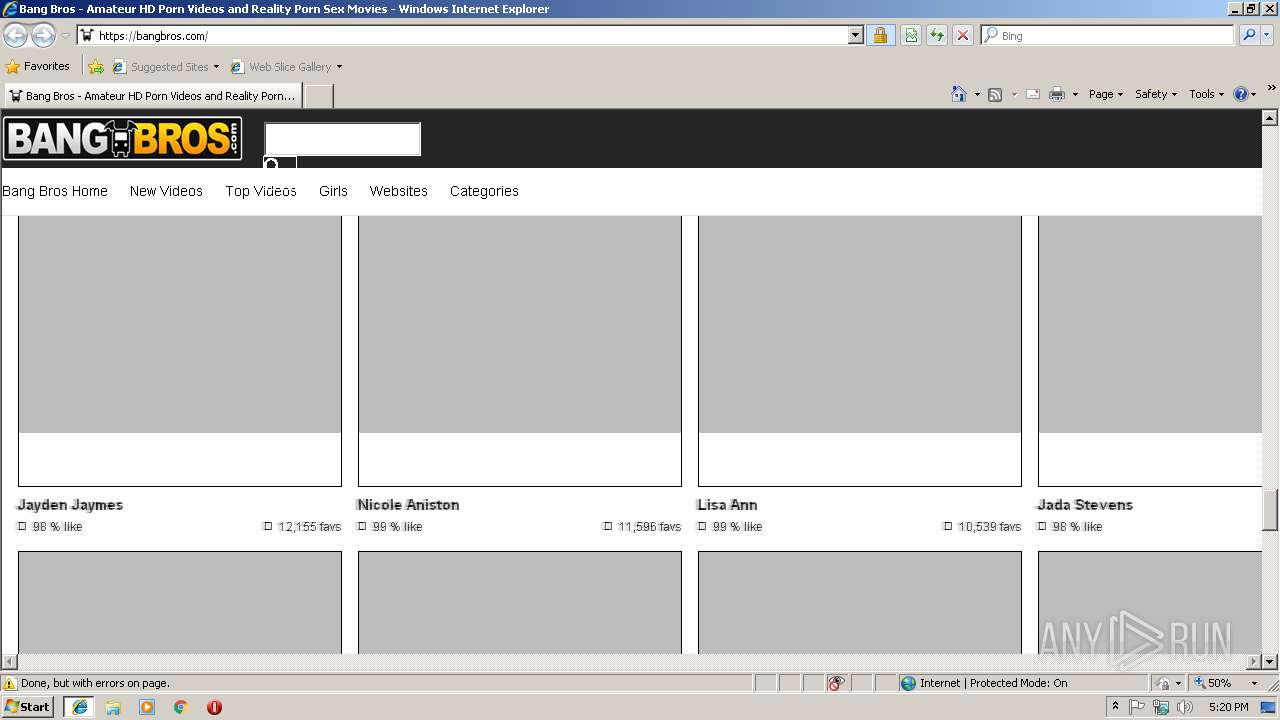The height and width of the screenshot is (720, 1280).
Task: Click the site logo in the header
Action: 122,139
